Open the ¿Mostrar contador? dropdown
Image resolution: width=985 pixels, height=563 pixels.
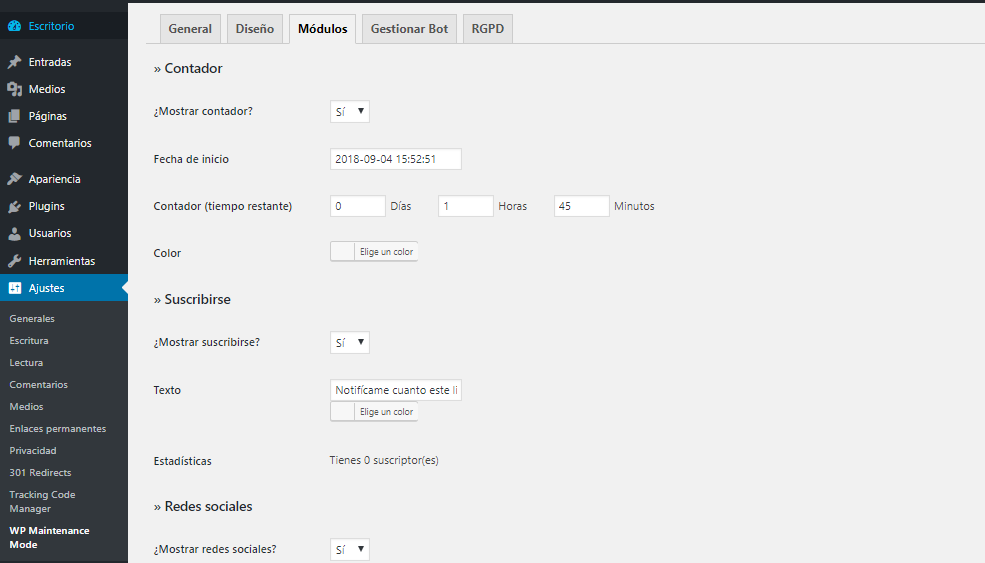click(x=350, y=112)
